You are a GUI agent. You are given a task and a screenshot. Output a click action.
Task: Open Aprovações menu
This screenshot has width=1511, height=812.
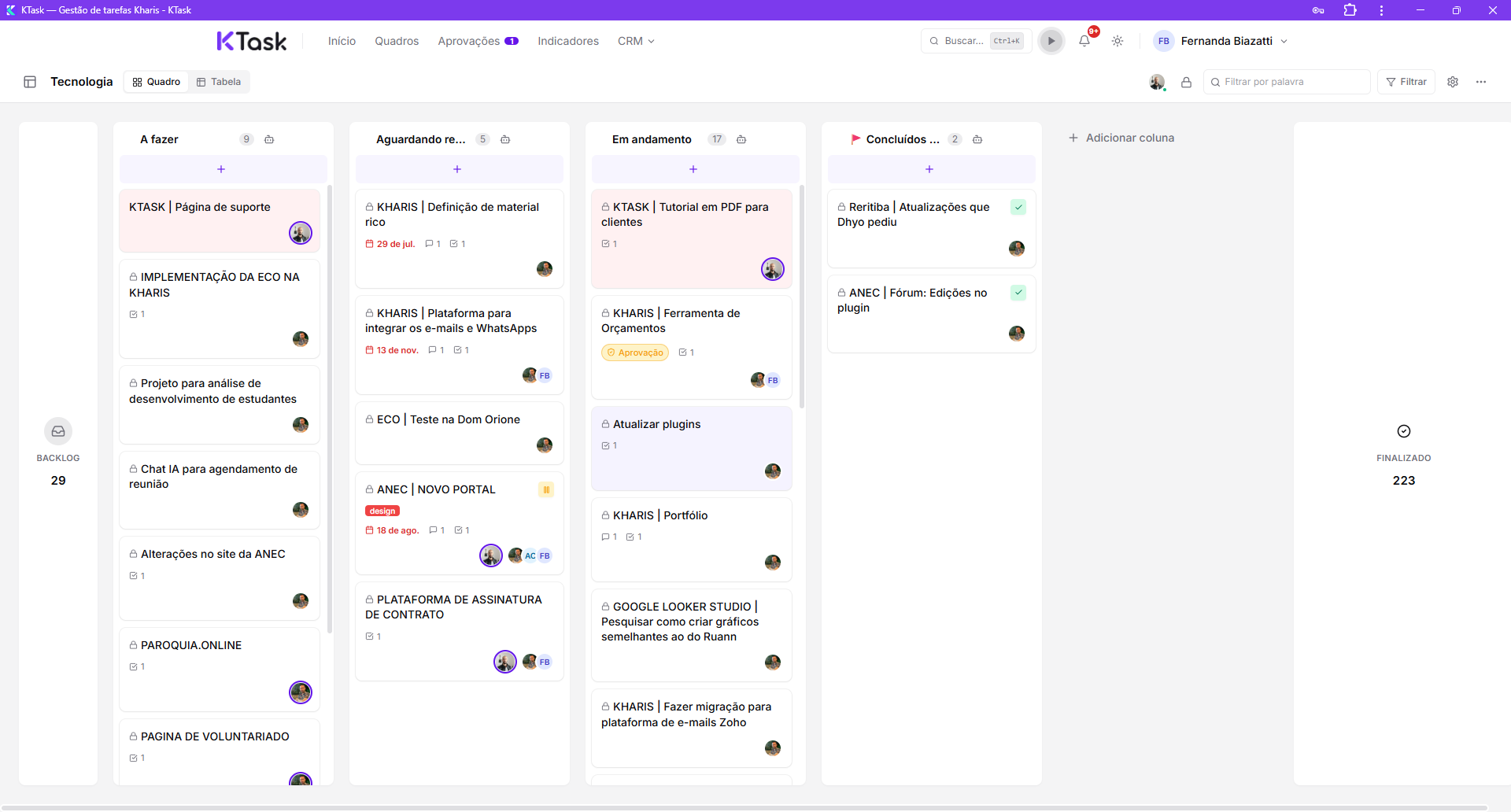coord(478,41)
